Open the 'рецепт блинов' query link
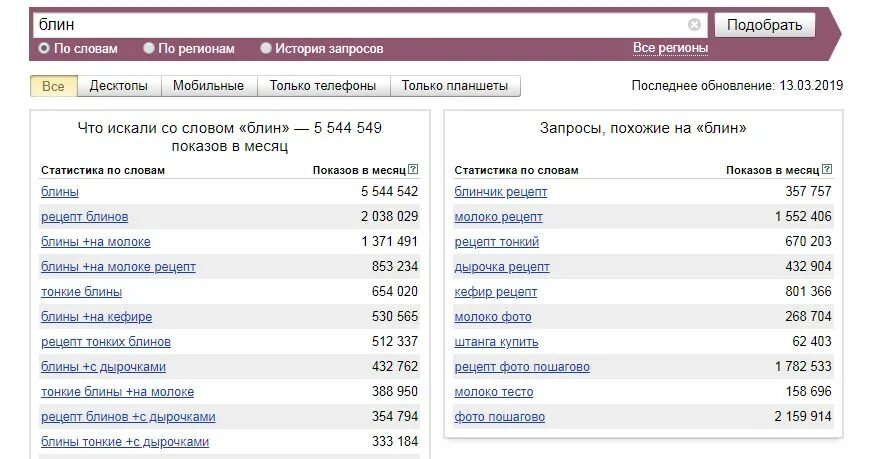 [84, 217]
